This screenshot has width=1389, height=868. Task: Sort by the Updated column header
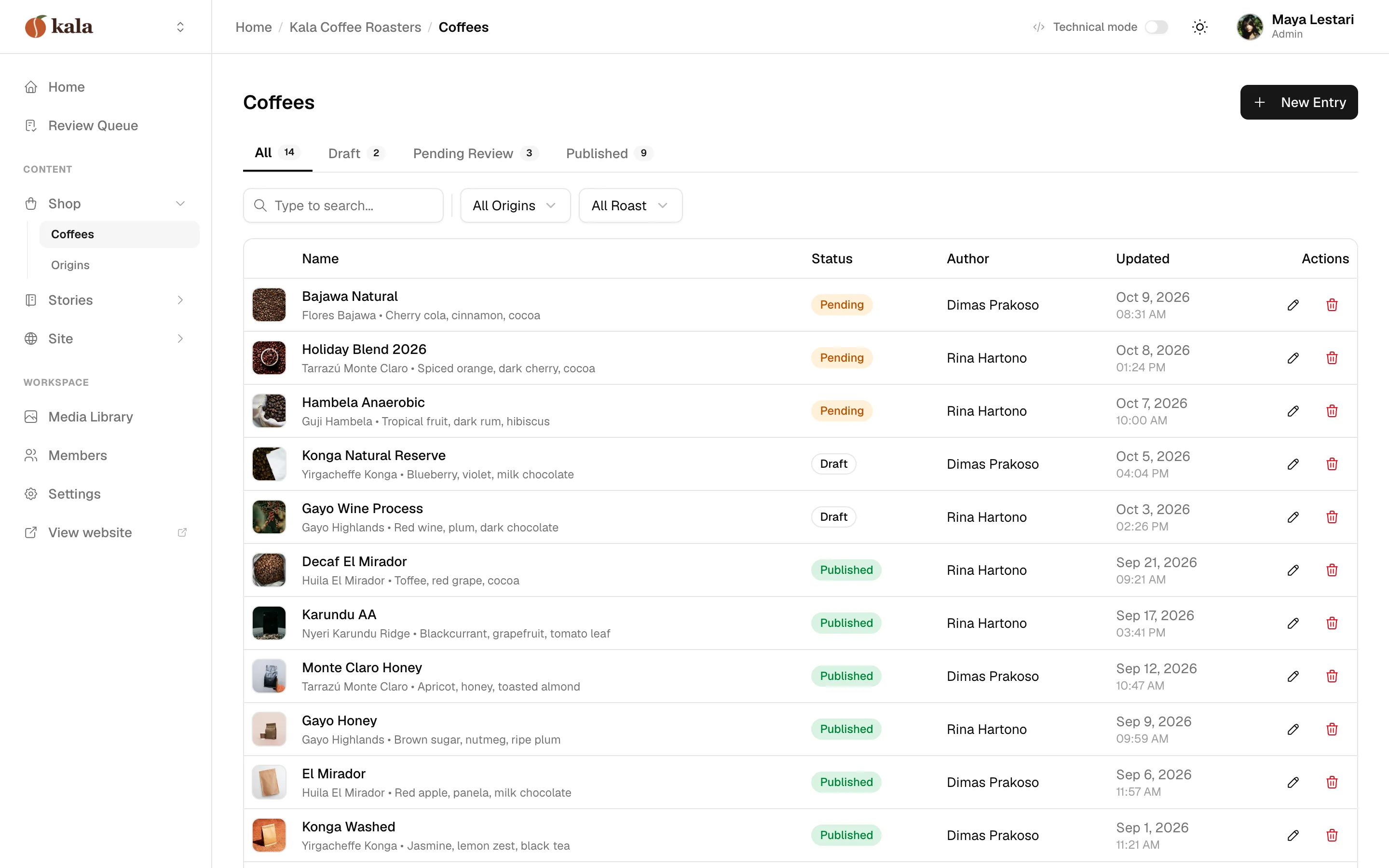tap(1142, 258)
